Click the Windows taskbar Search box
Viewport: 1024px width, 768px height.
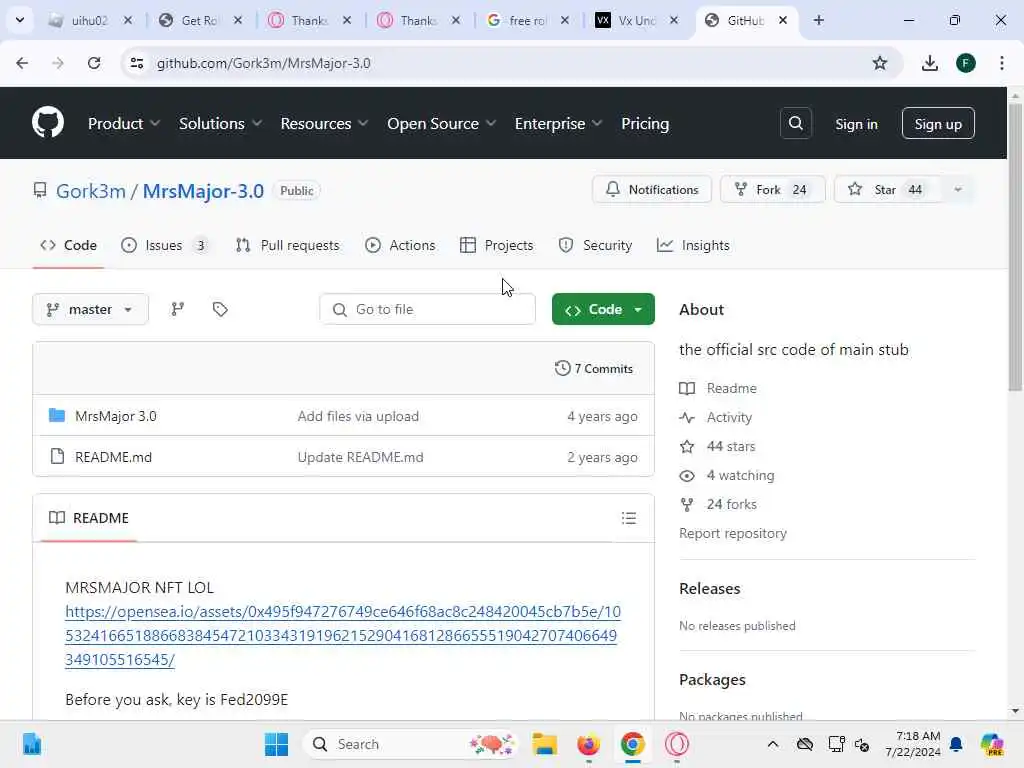pyautogui.click(x=411, y=744)
